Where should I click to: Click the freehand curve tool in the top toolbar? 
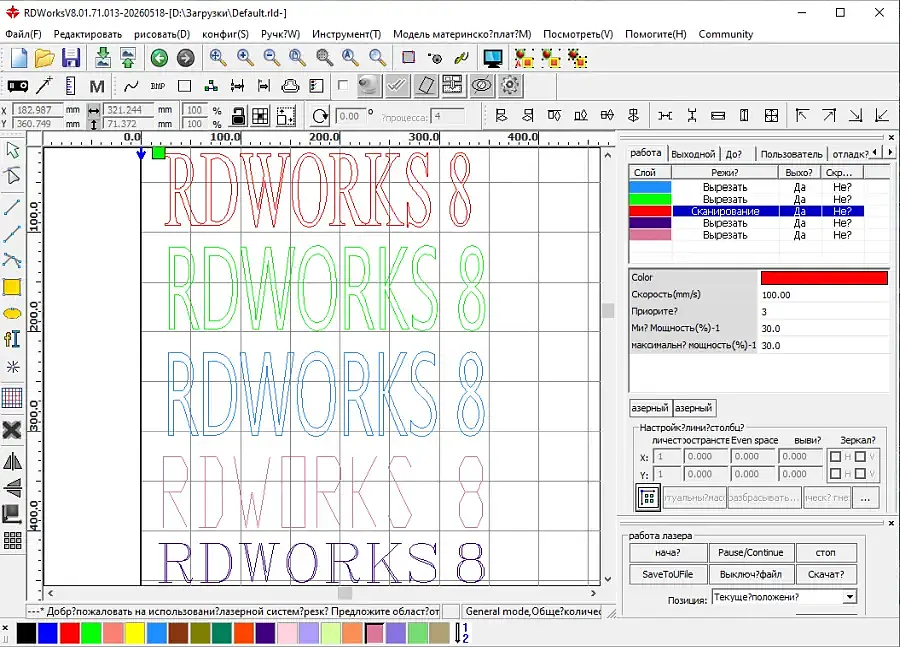click(131, 86)
